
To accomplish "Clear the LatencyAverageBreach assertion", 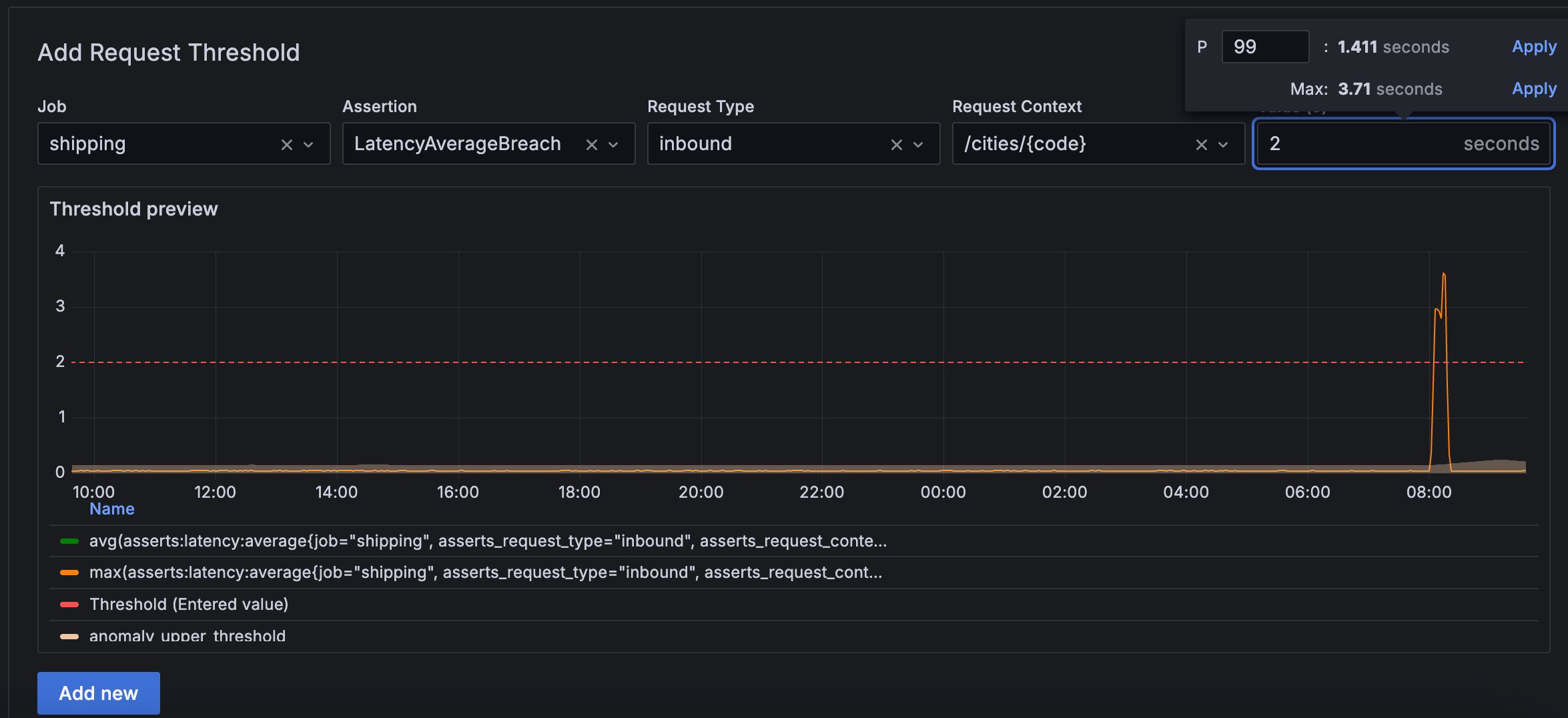I will click(591, 143).
